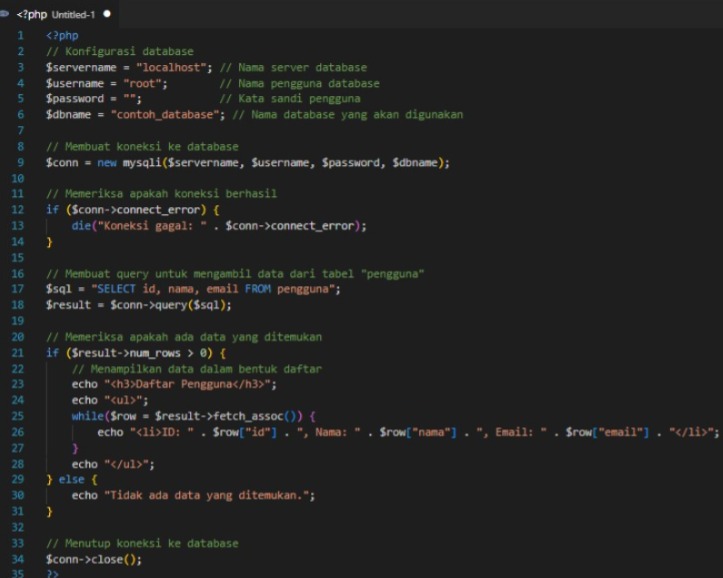Click line number 17 in the gutter
This screenshot has height=578, width=723.
pyautogui.click(x=18, y=289)
